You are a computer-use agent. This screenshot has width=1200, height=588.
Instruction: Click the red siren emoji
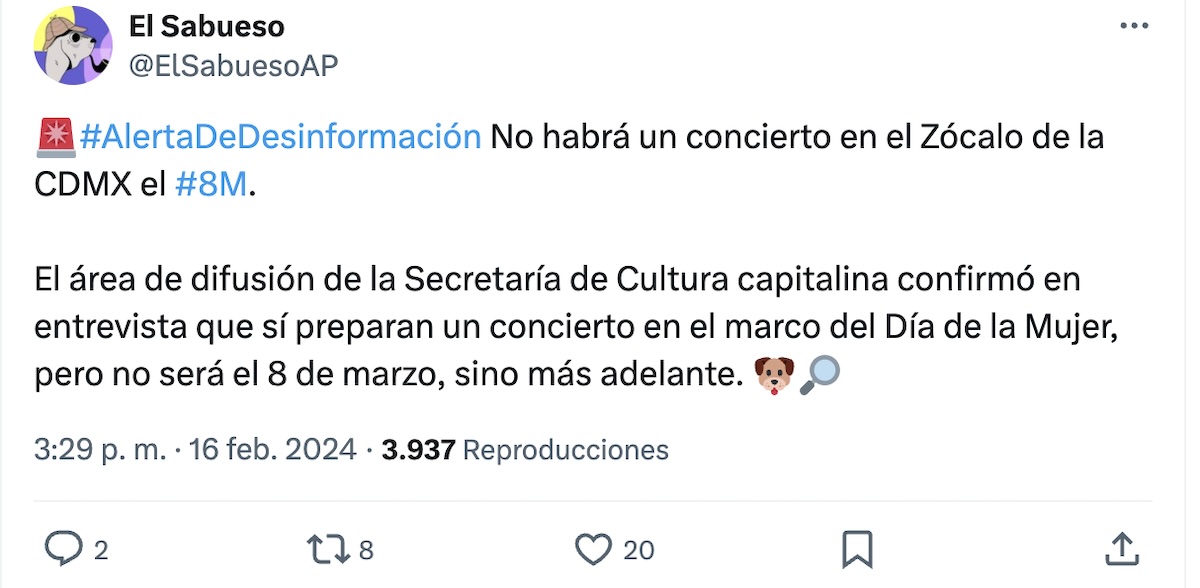55,136
